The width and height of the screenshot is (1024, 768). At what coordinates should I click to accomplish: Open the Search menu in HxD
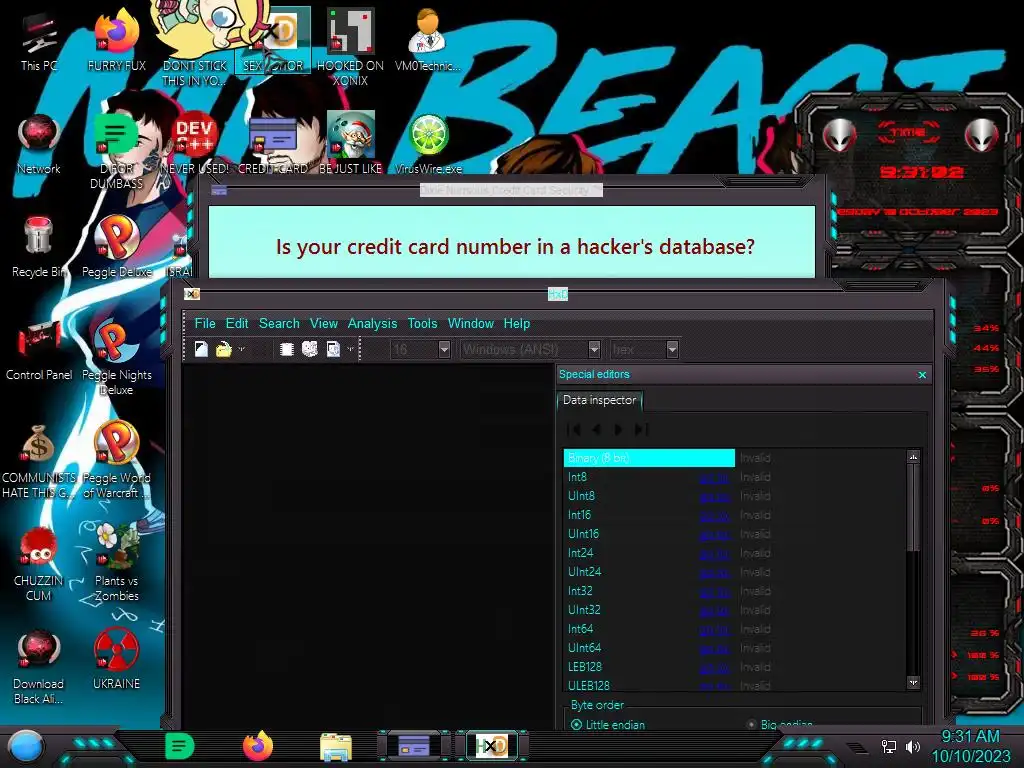(279, 323)
